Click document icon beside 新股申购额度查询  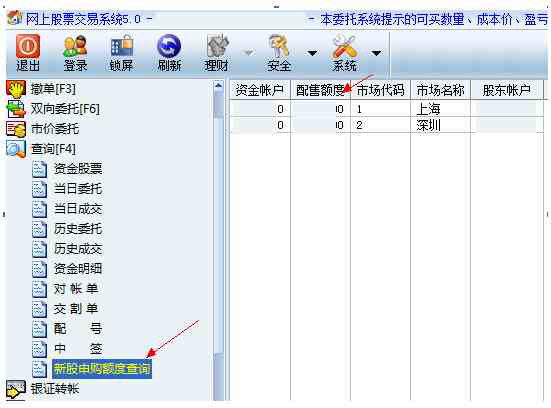point(39,369)
